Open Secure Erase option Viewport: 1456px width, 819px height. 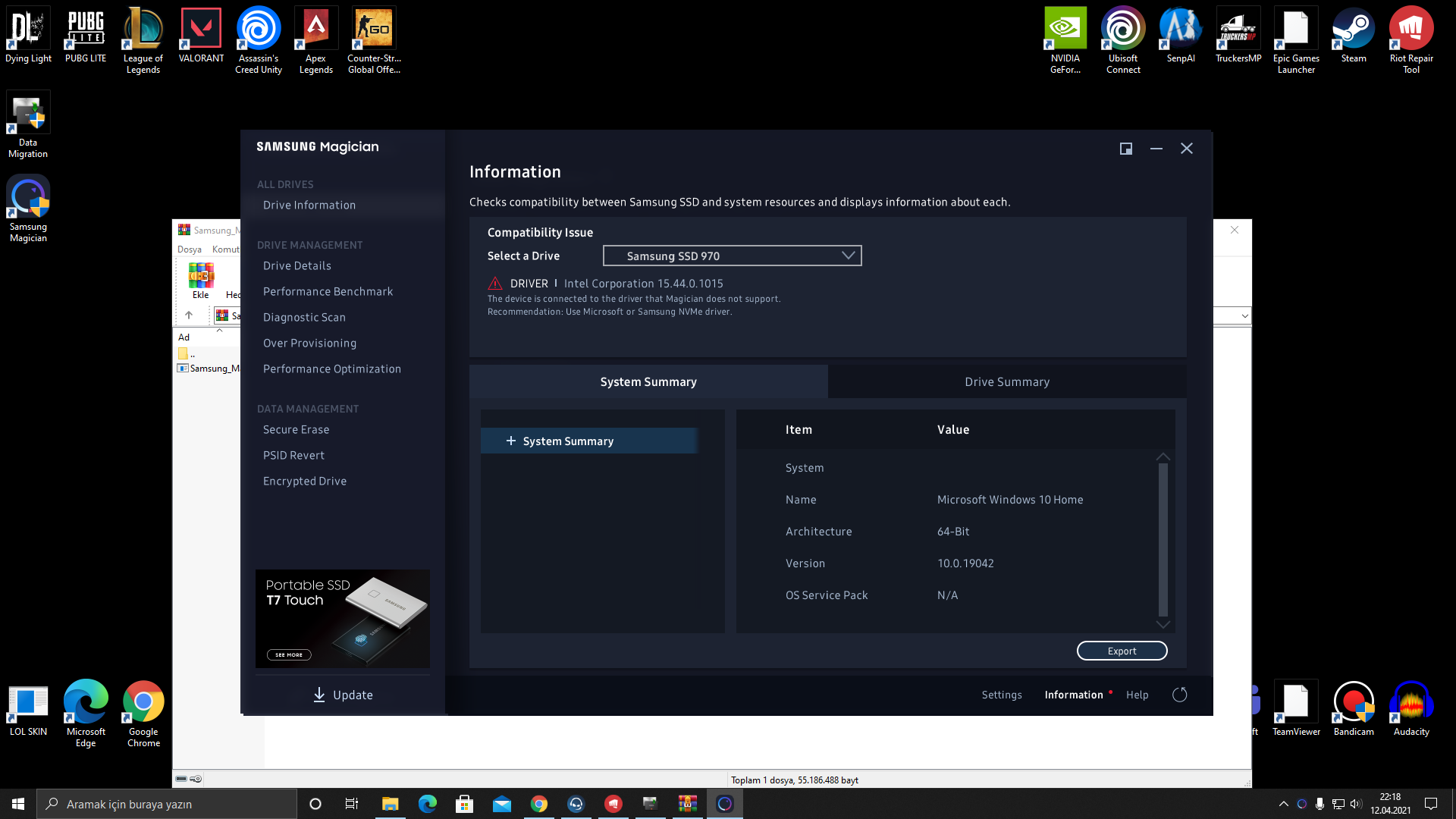[297, 429]
